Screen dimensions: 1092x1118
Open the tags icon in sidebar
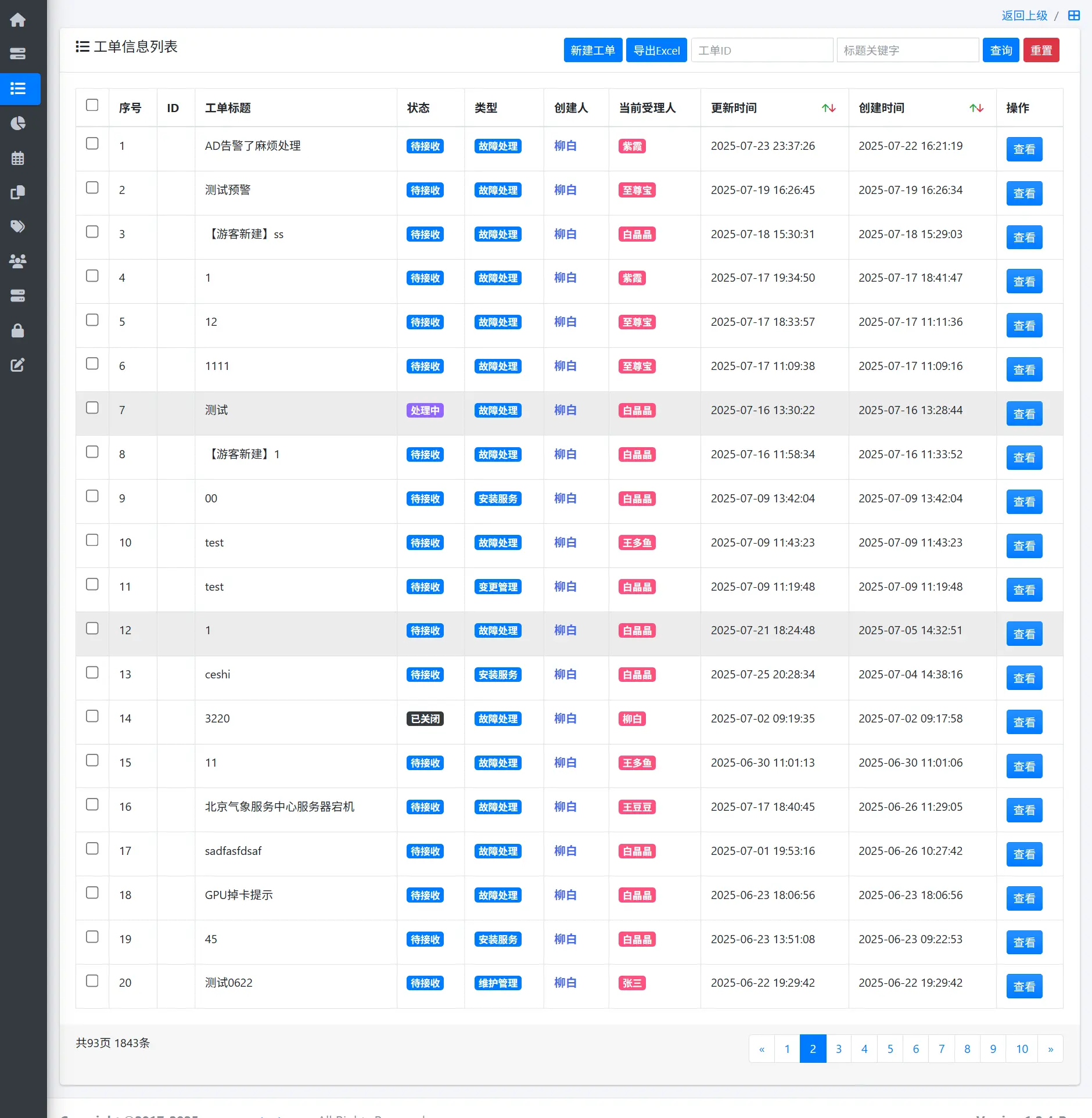[x=18, y=227]
